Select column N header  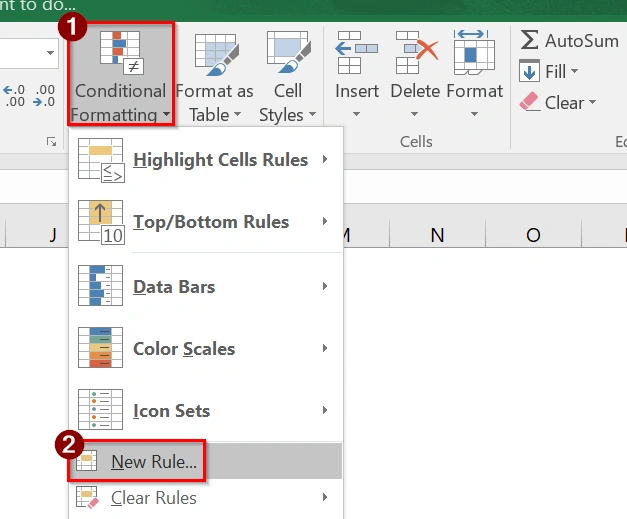(x=437, y=235)
